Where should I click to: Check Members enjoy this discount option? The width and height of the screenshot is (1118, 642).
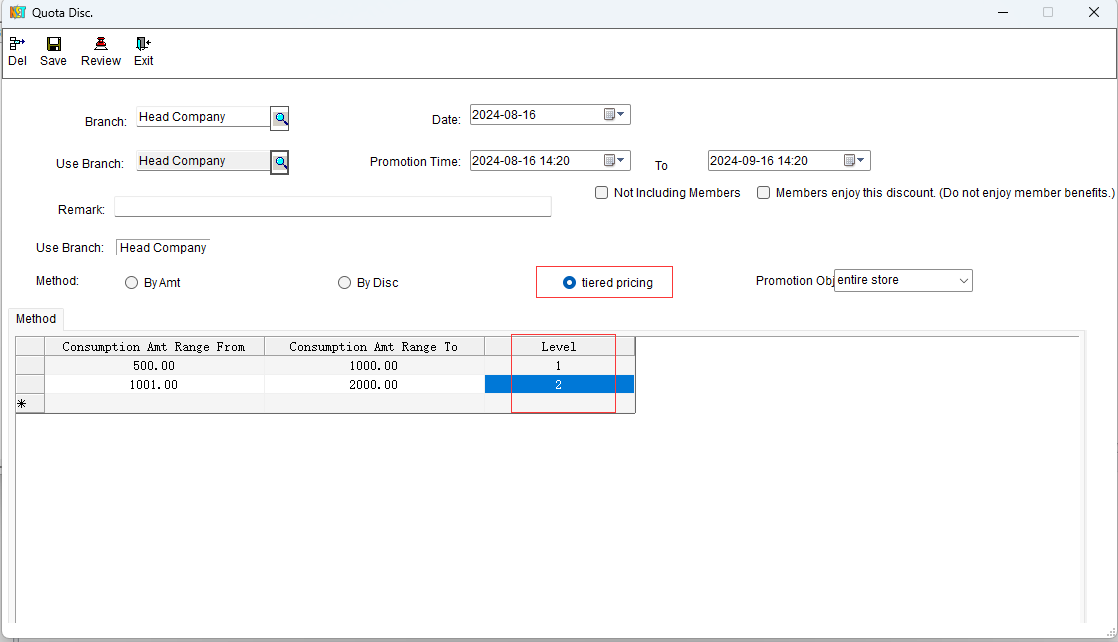click(x=764, y=193)
